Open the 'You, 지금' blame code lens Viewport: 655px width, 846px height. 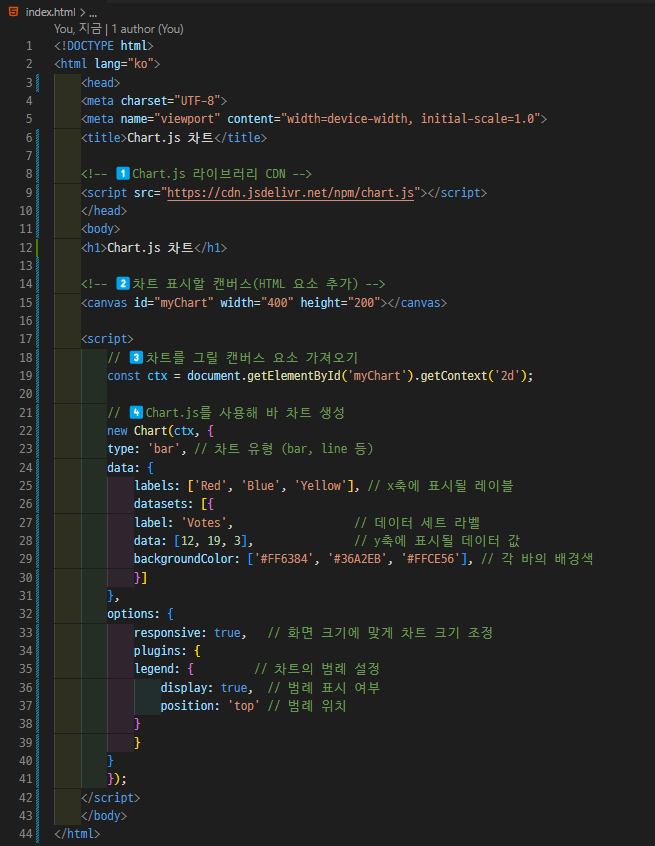(x=78, y=29)
